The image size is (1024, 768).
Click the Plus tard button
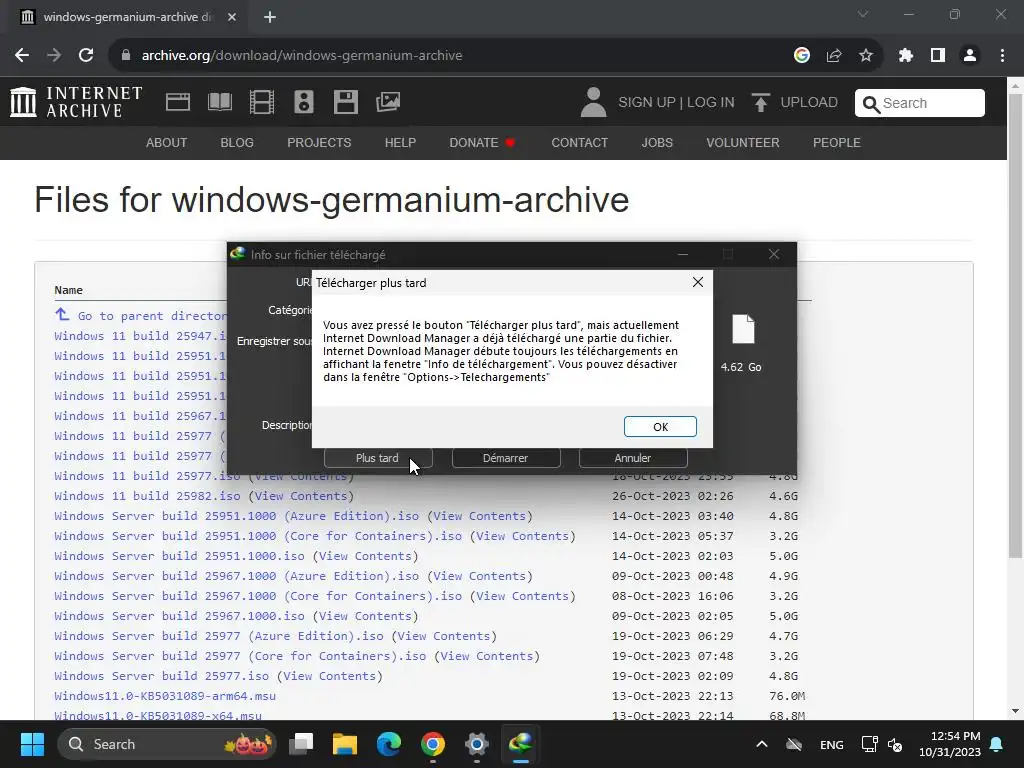(x=377, y=458)
